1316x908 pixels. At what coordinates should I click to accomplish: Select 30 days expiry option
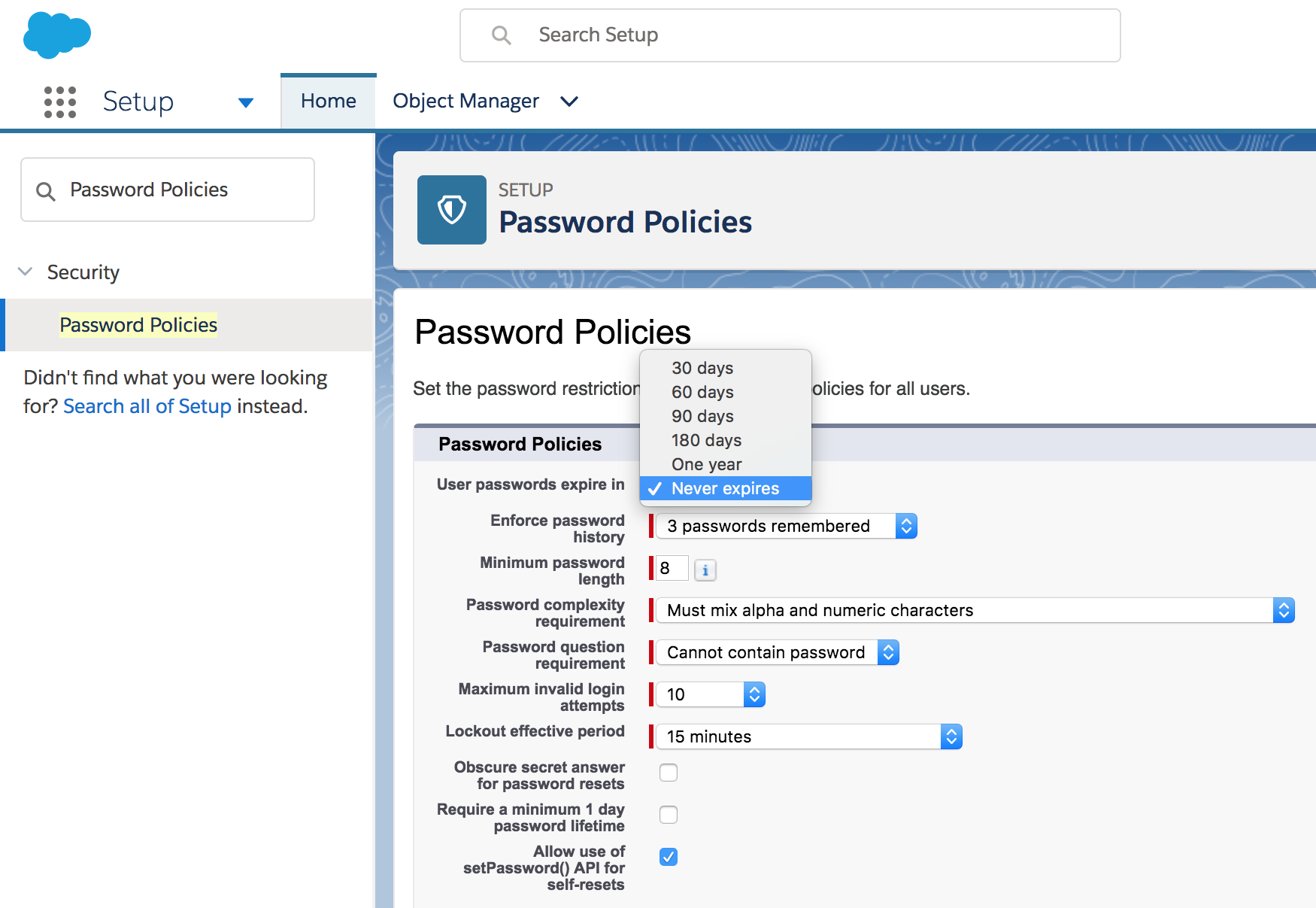(x=726, y=368)
